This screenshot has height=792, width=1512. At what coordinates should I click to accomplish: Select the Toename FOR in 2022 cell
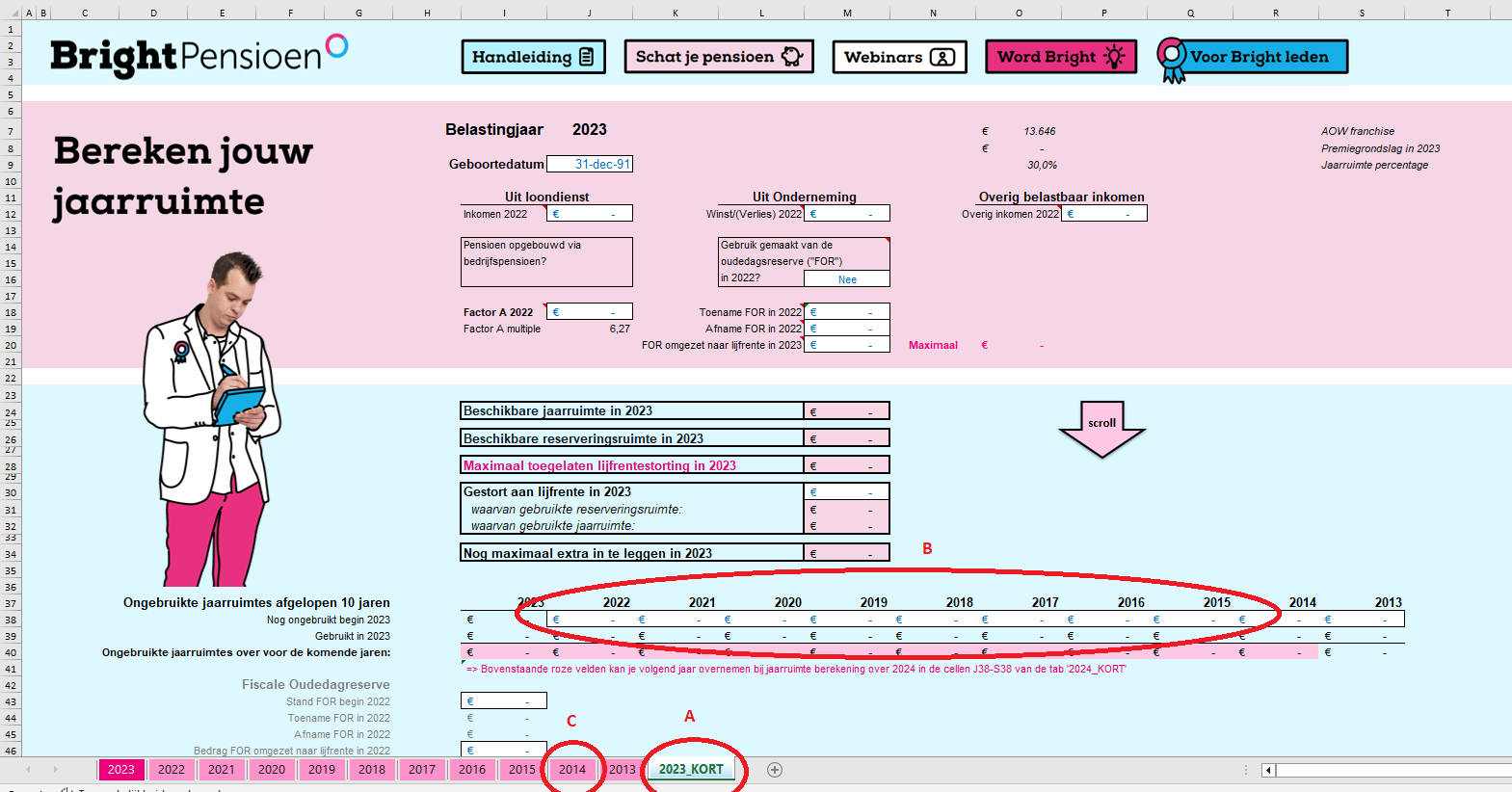[x=847, y=312]
